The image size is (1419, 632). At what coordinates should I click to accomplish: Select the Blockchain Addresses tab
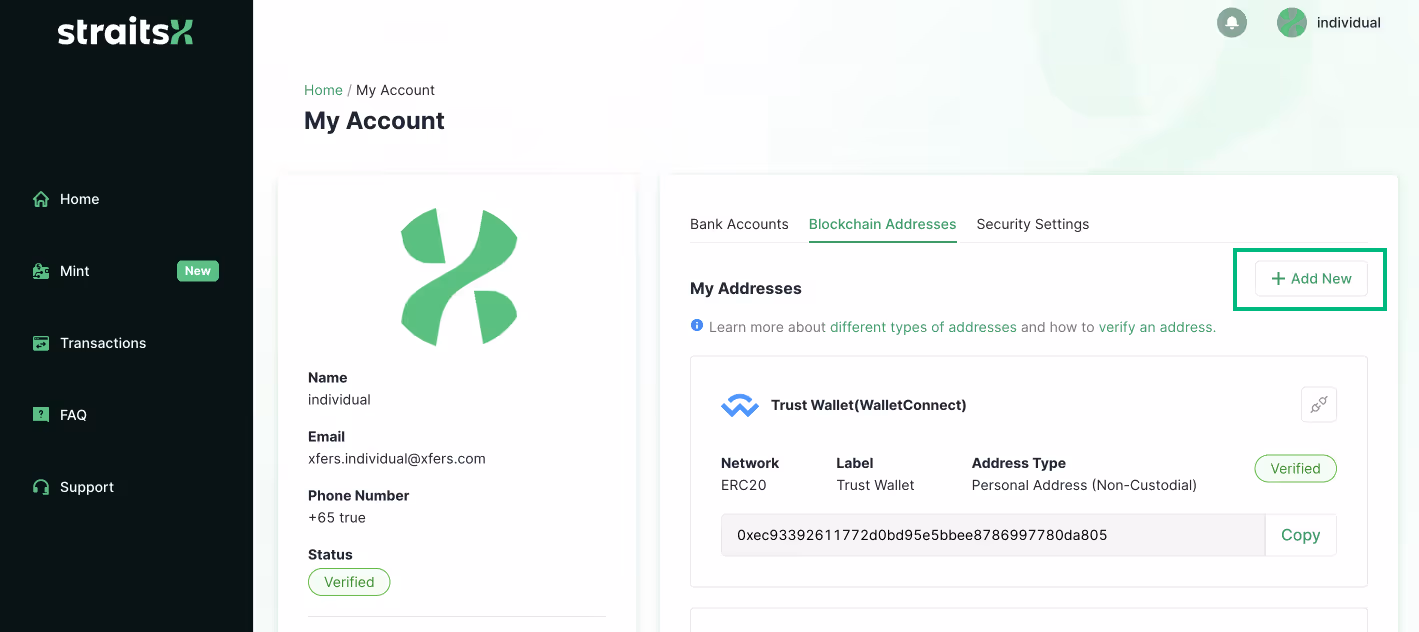[x=883, y=224]
